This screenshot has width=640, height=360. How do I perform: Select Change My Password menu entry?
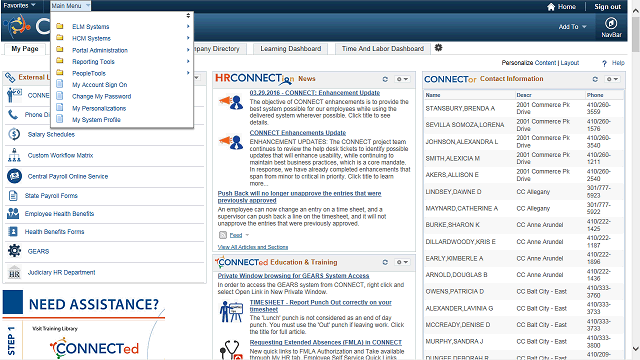[102, 96]
